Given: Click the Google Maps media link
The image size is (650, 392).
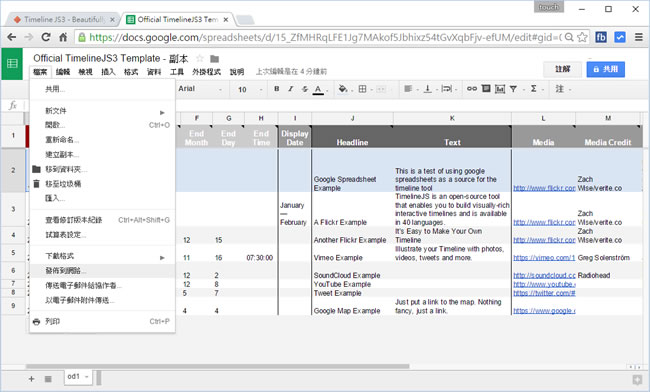Looking at the screenshot, I should point(544,311).
